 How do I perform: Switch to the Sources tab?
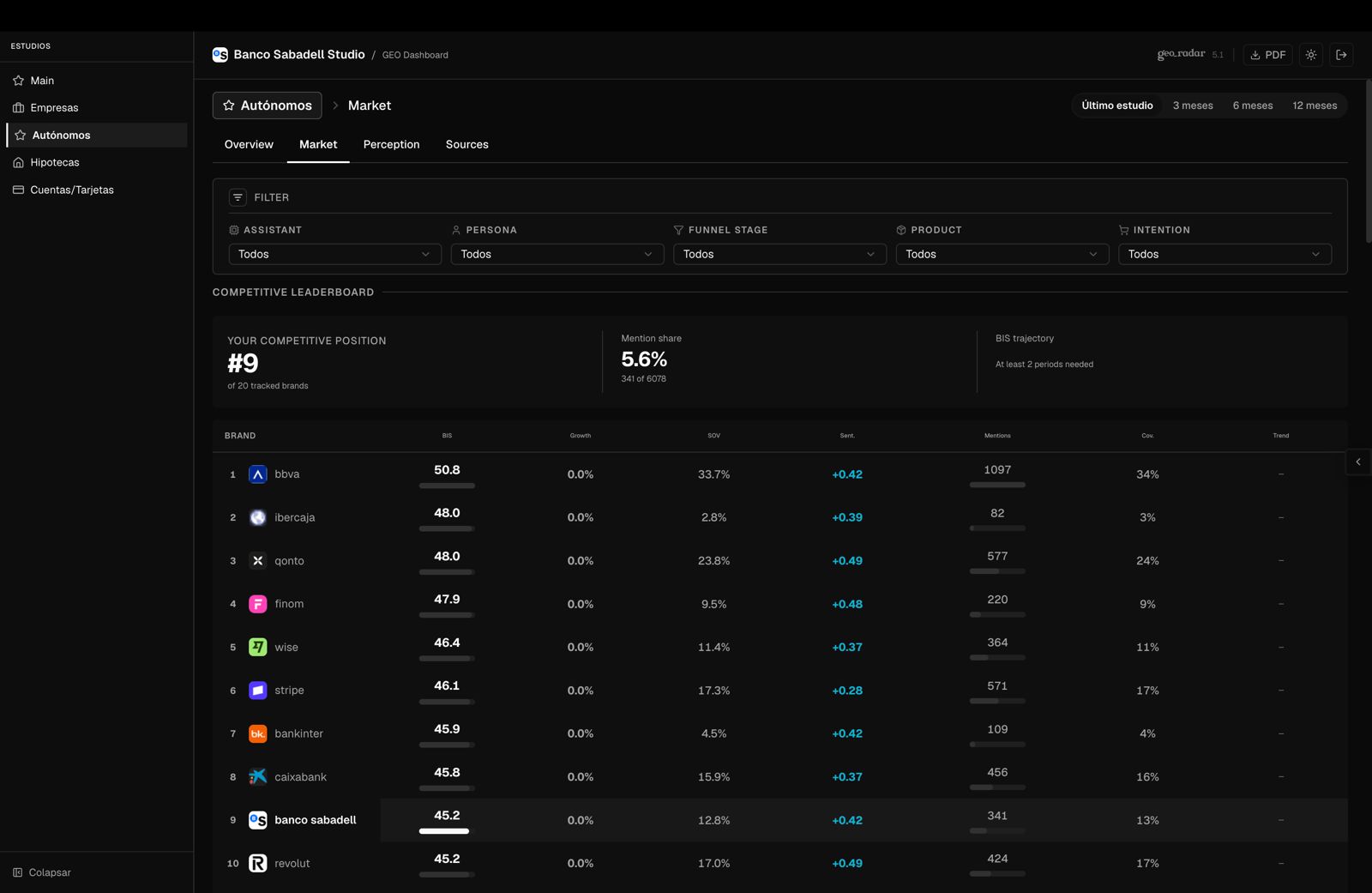point(466,144)
